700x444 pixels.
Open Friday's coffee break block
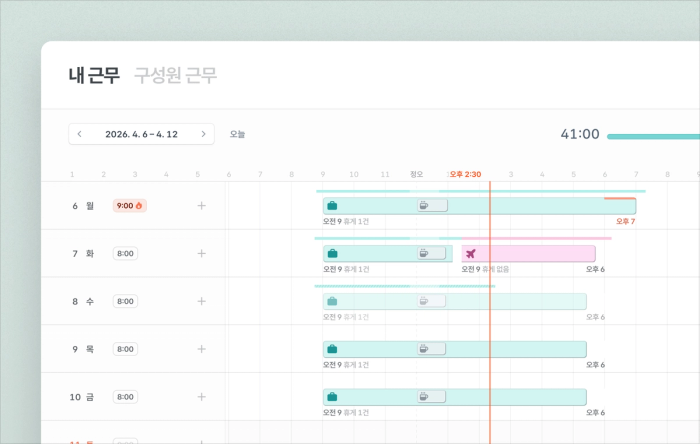[x=431, y=396]
